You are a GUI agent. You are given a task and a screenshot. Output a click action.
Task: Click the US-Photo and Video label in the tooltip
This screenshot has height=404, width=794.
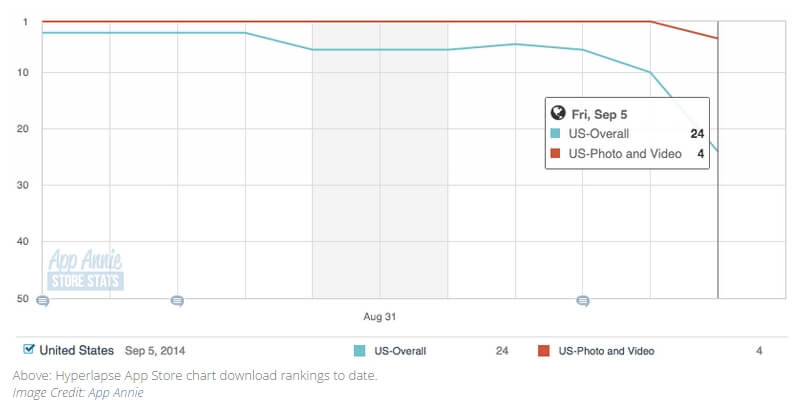pos(624,153)
